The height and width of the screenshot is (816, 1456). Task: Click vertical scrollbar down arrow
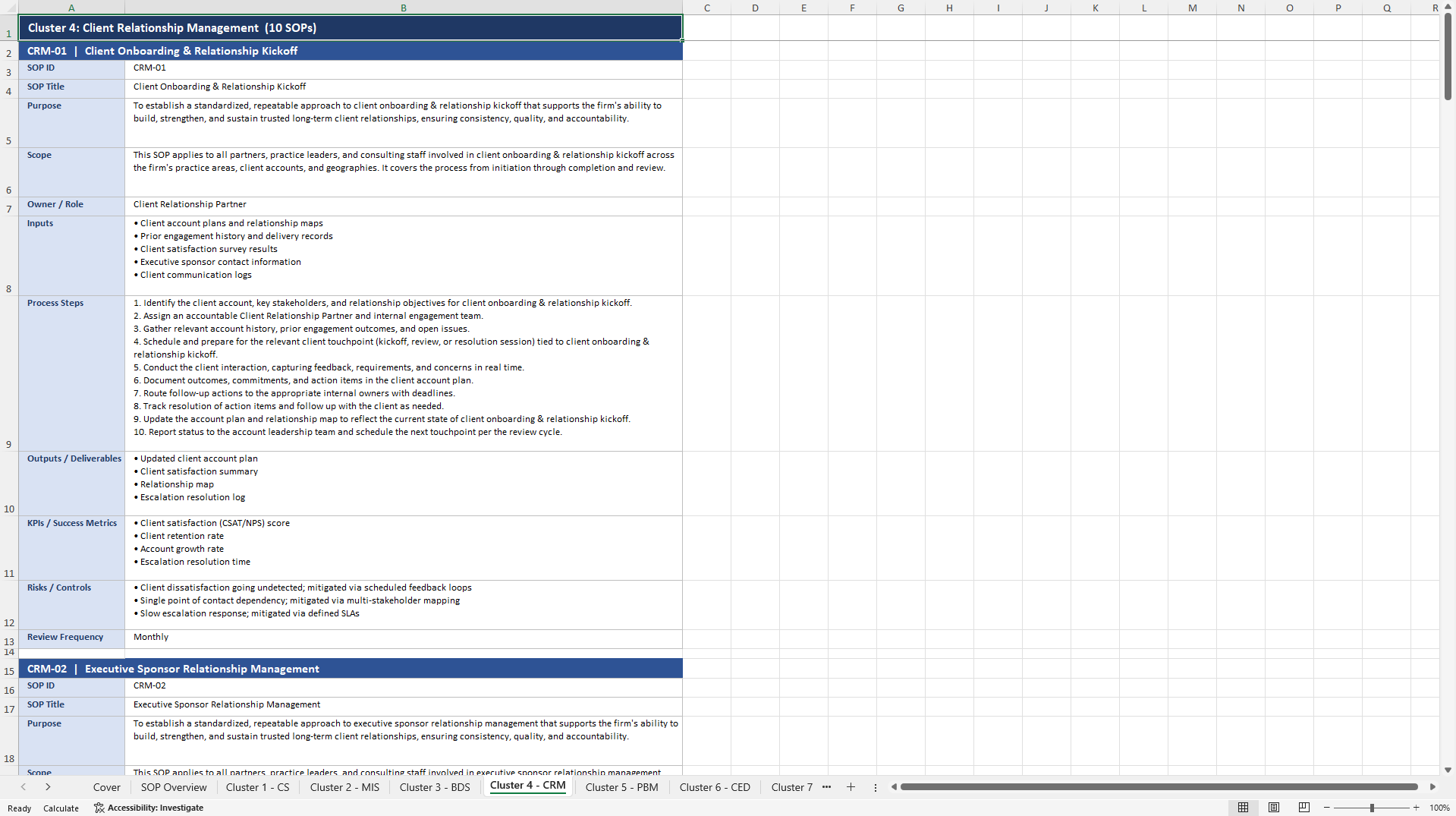[1448, 770]
